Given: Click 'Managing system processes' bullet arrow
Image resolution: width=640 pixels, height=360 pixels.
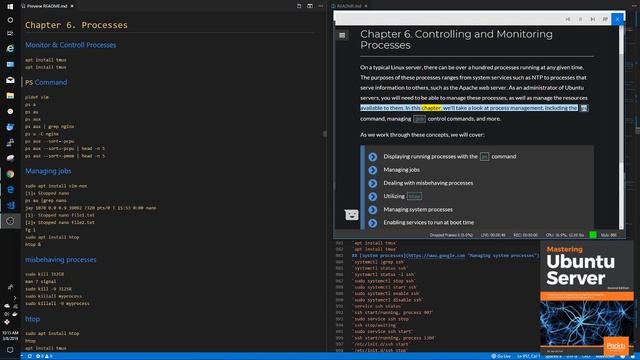Looking at the screenshot, I should (373, 210).
